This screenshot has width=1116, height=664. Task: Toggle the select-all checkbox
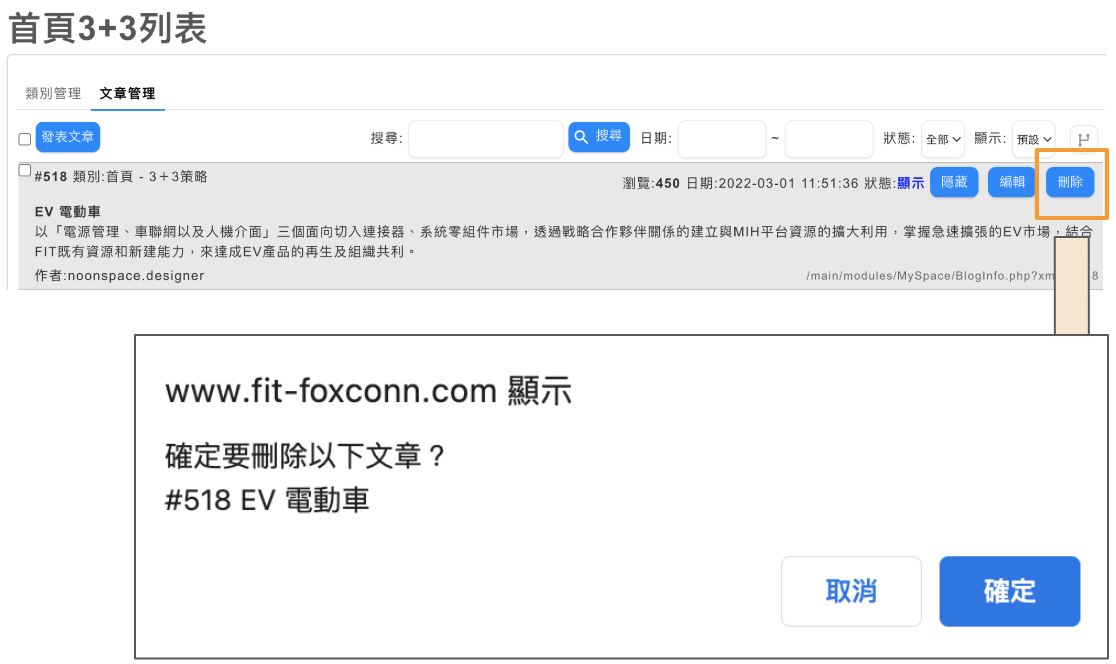[x=24, y=139]
